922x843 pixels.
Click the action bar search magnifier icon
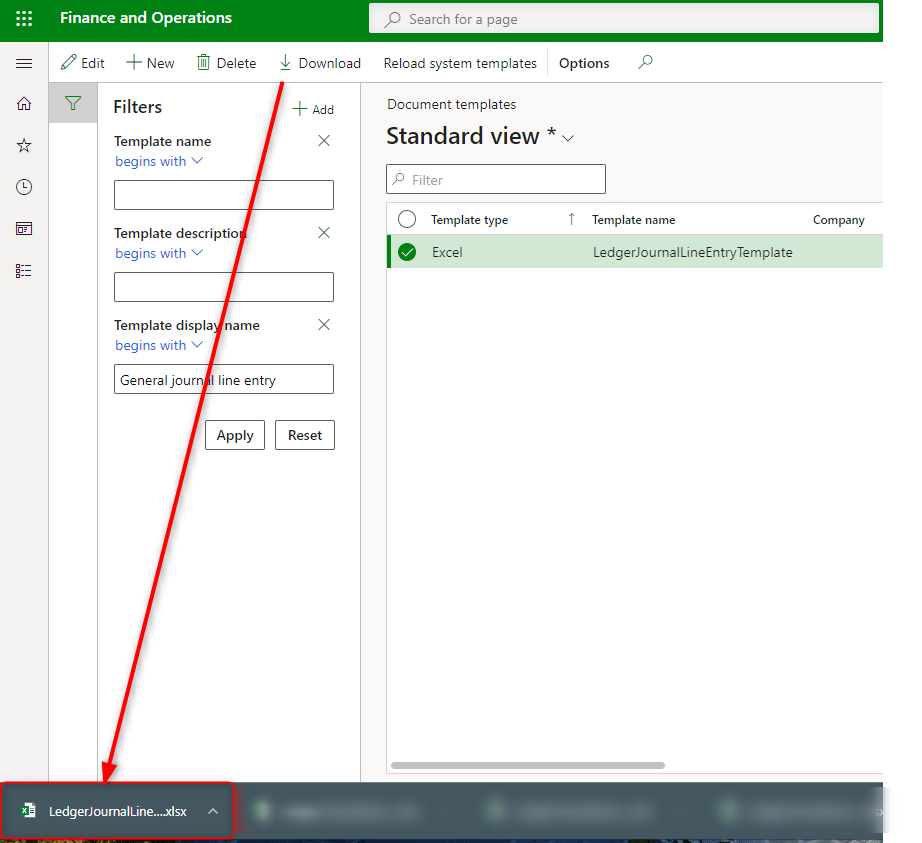[645, 62]
